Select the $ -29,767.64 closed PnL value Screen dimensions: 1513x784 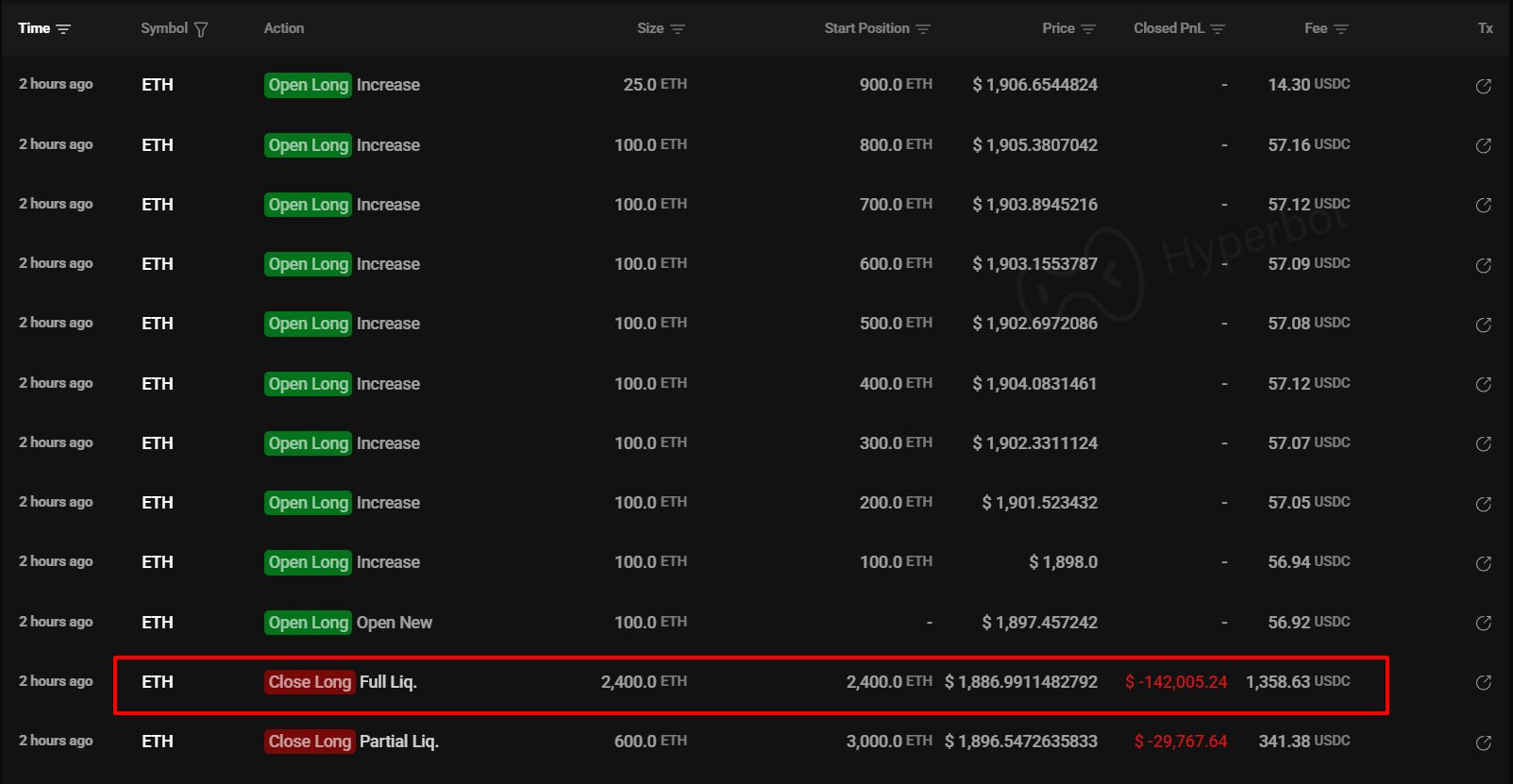click(1181, 742)
